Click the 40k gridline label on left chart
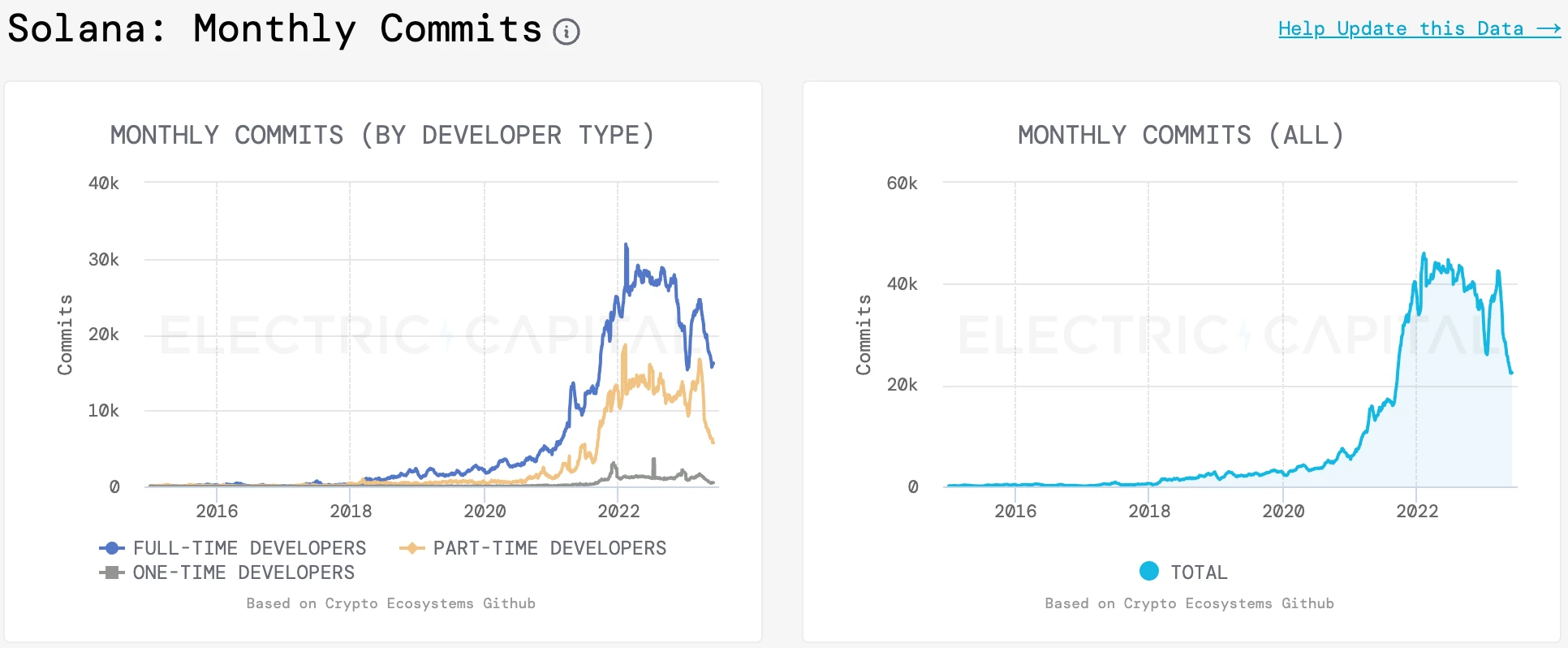 [104, 183]
